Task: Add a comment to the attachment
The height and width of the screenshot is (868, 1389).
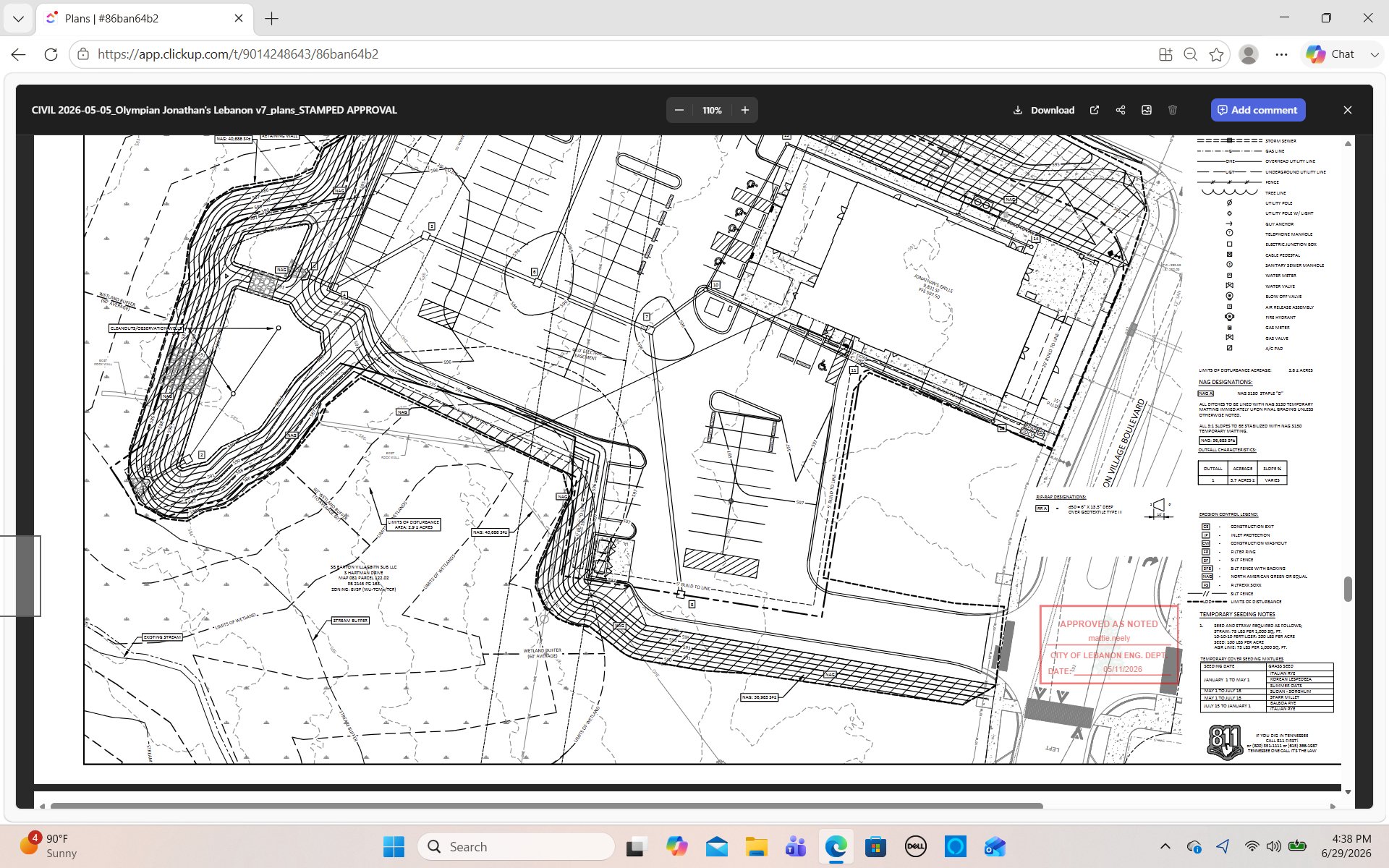Action: [x=1258, y=110]
